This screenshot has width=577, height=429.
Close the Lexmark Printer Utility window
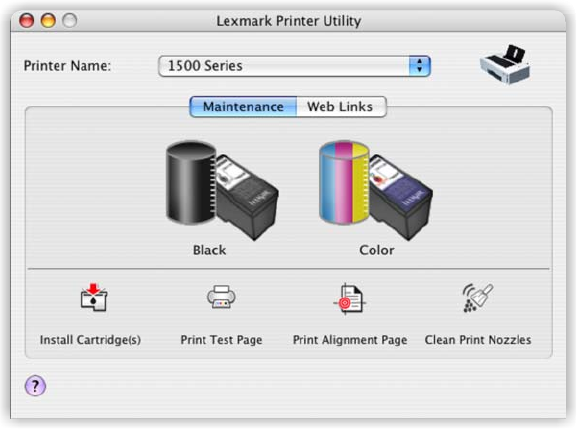click(x=26, y=20)
